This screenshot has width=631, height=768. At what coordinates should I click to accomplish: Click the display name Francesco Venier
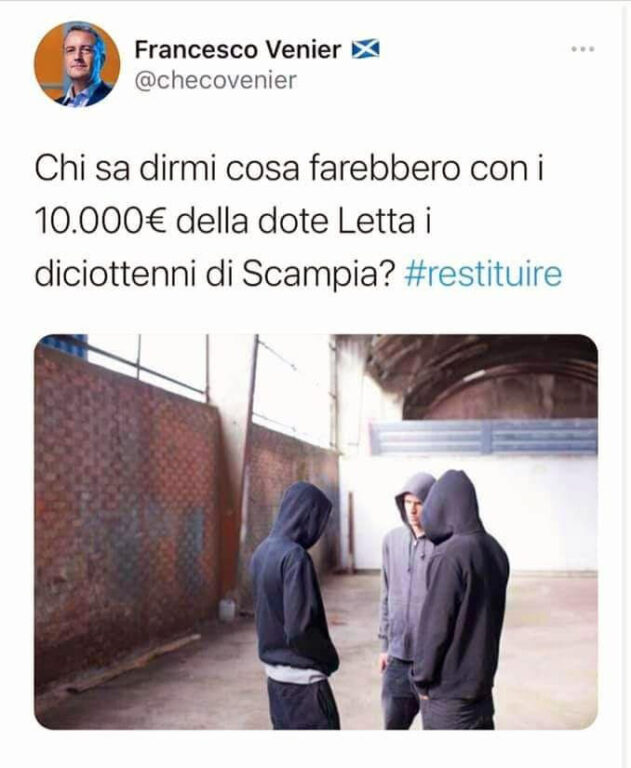238,49
